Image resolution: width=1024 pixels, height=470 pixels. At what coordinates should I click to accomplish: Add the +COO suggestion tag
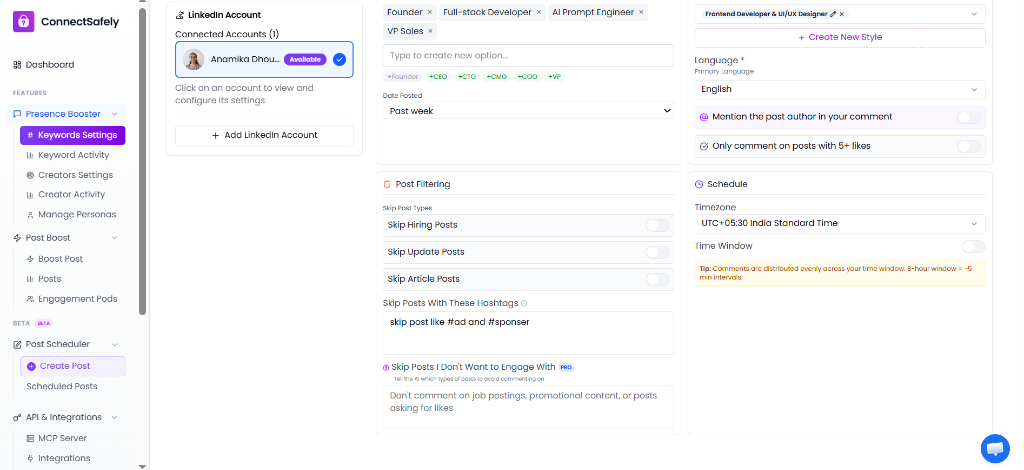tap(527, 76)
